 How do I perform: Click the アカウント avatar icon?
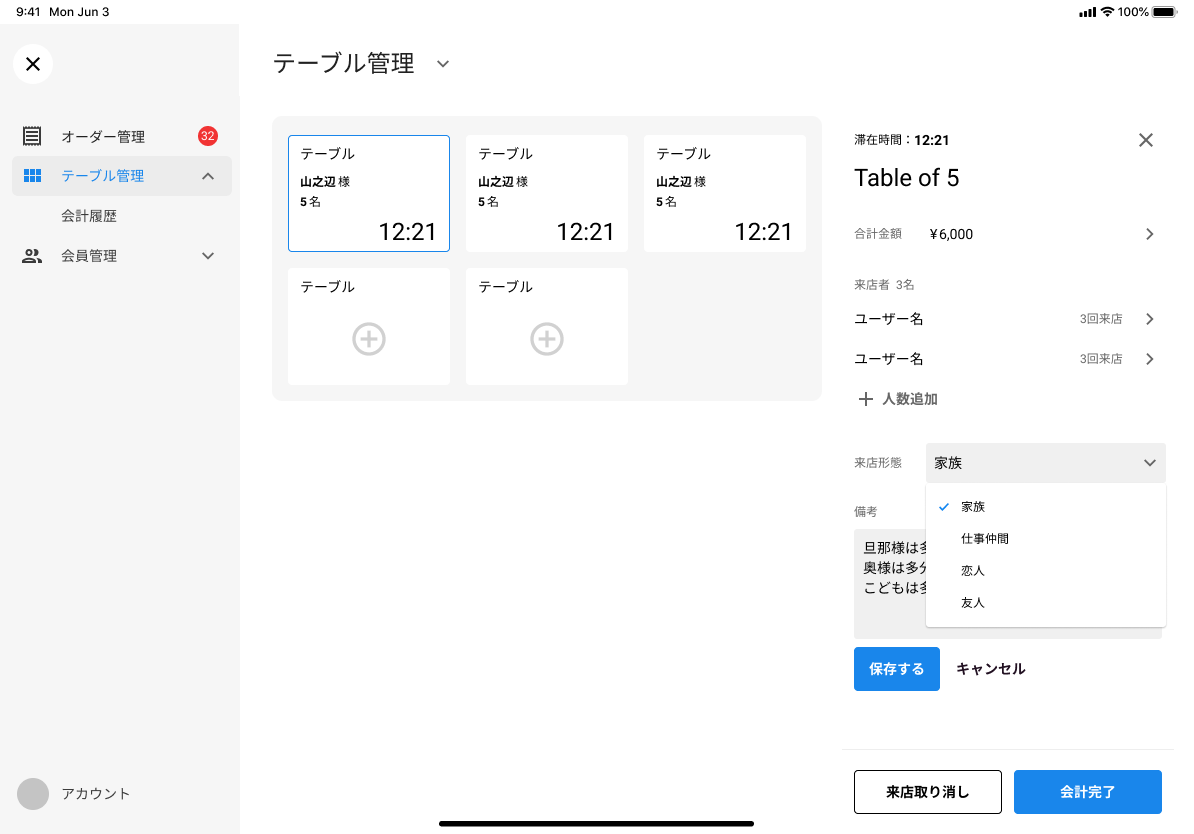[33, 794]
